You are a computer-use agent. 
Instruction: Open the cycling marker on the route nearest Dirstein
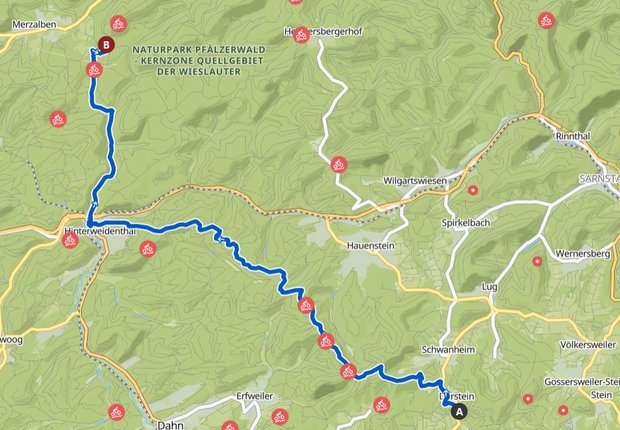tap(348, 371)
